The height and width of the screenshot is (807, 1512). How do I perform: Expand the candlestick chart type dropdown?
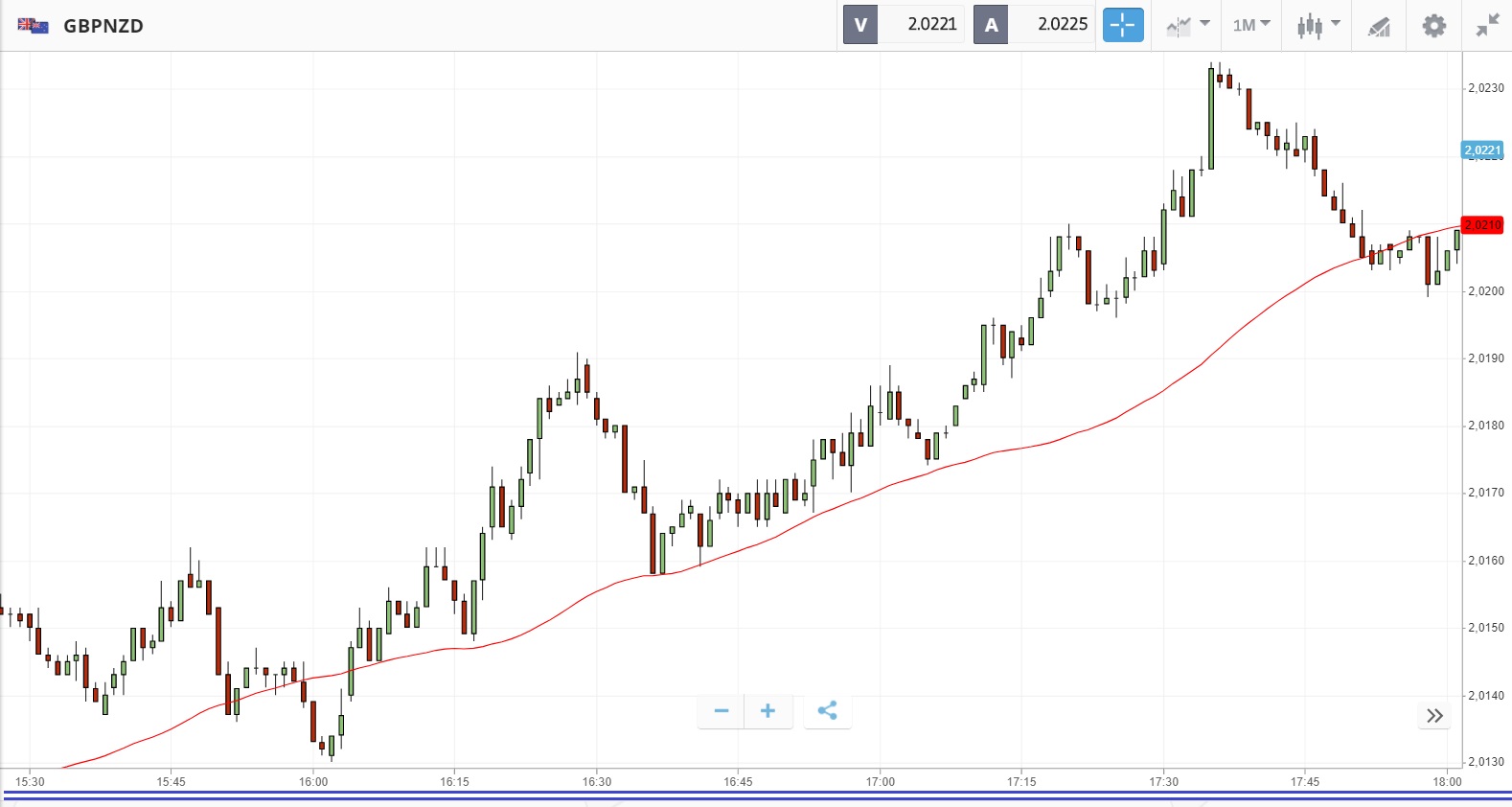click(1317, 25)
